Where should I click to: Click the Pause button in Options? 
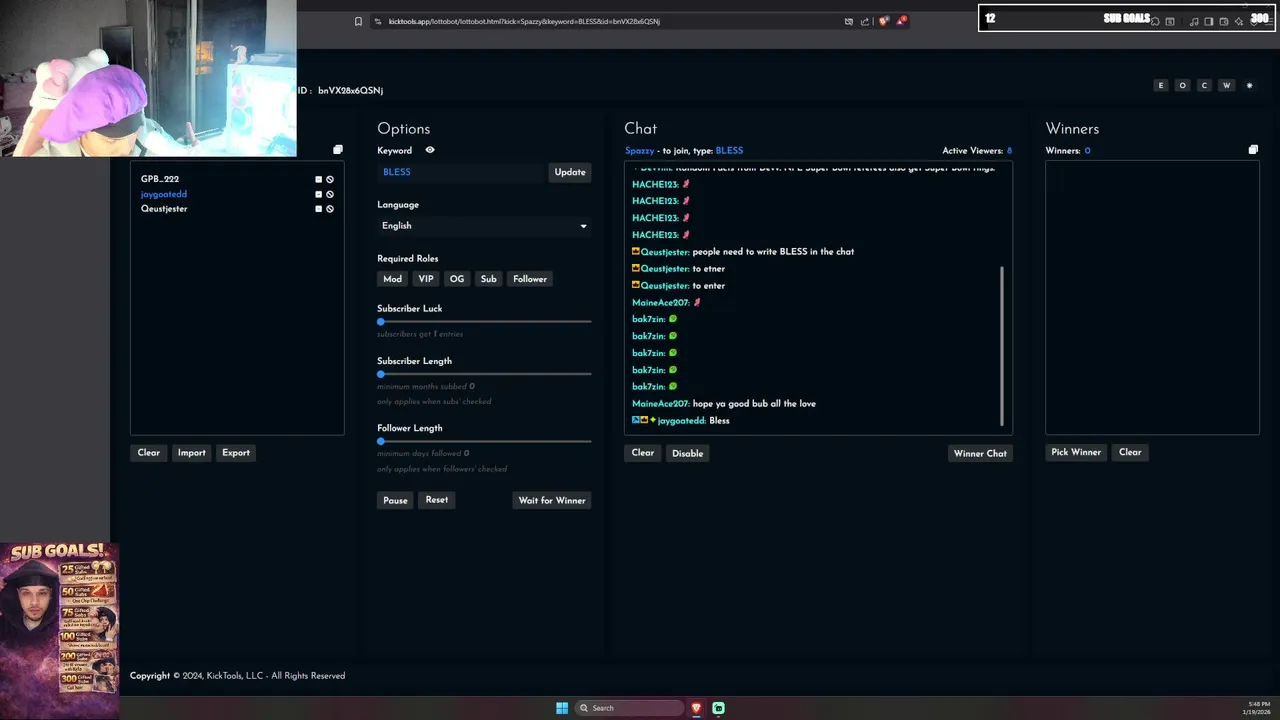click(395, 500)
